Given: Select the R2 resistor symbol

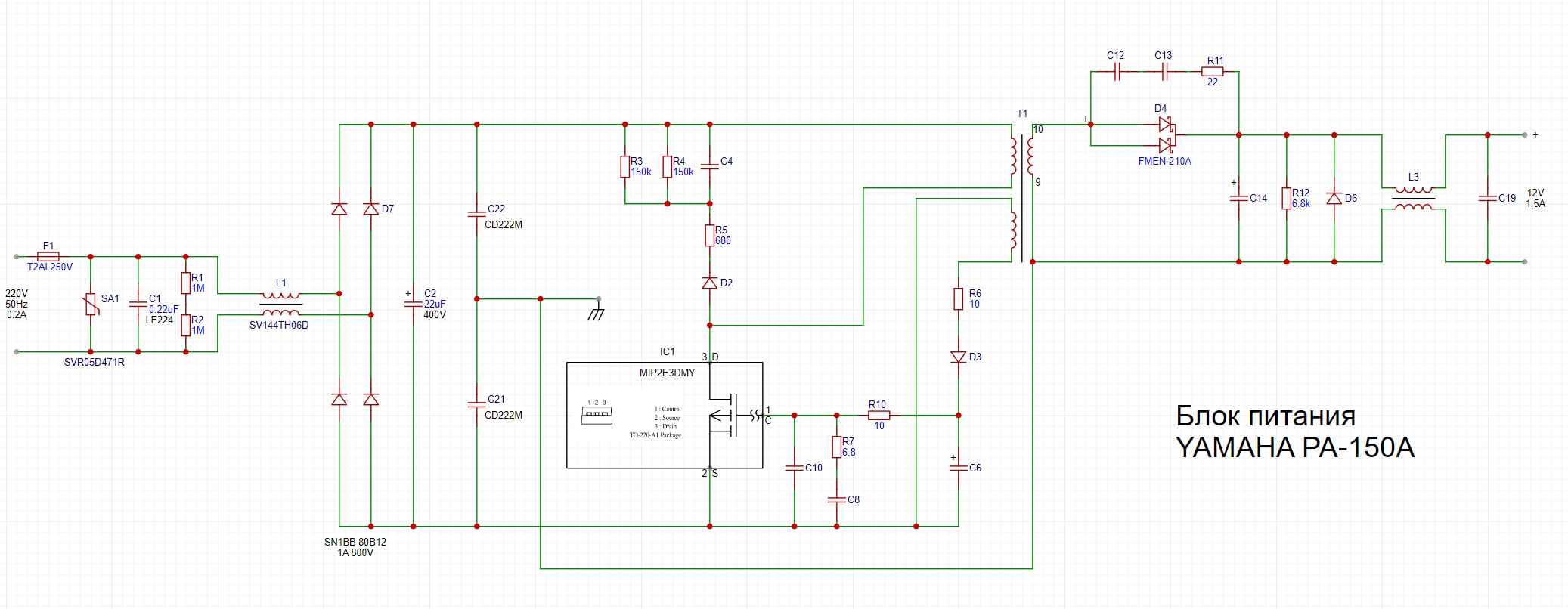Looking at the screenshot, I should [186, 325].
